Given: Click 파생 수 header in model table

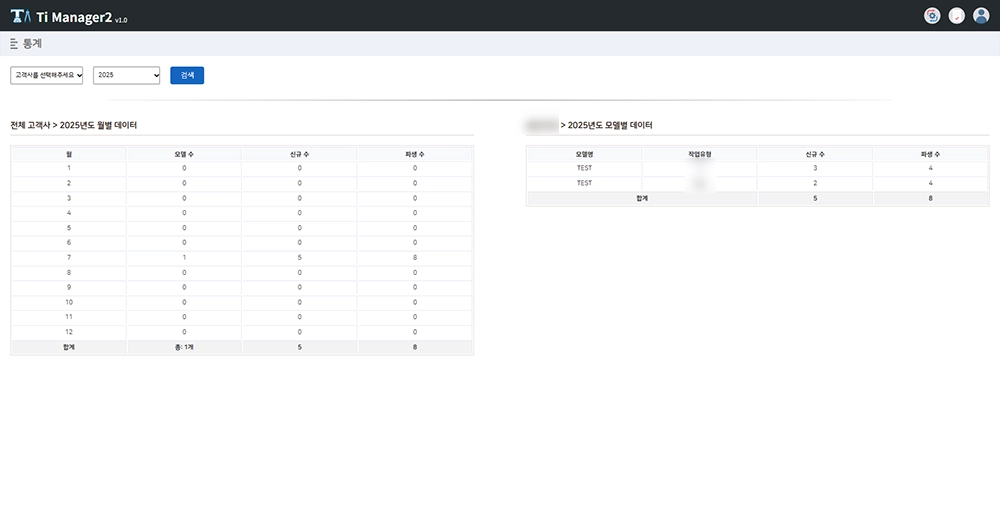Looking at the screenshot, I should [930, 154].
